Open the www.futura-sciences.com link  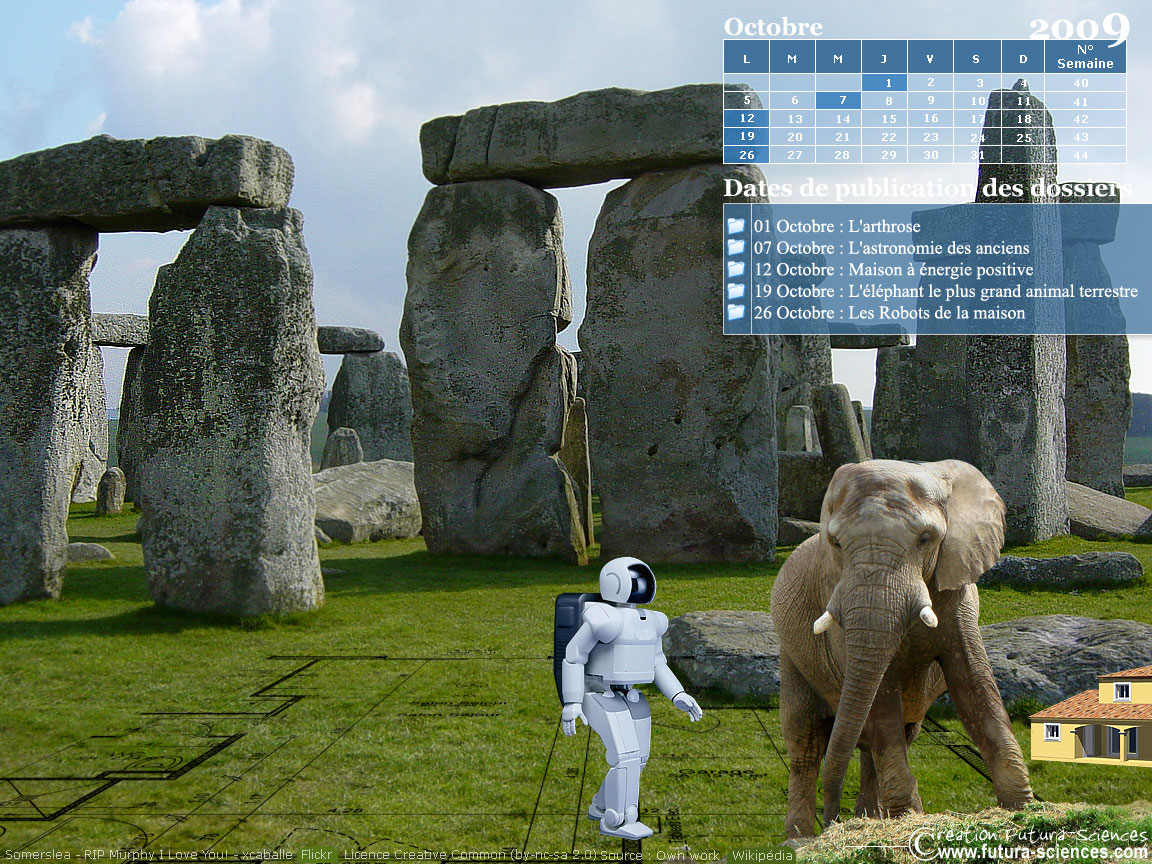tap(1042, 852)
